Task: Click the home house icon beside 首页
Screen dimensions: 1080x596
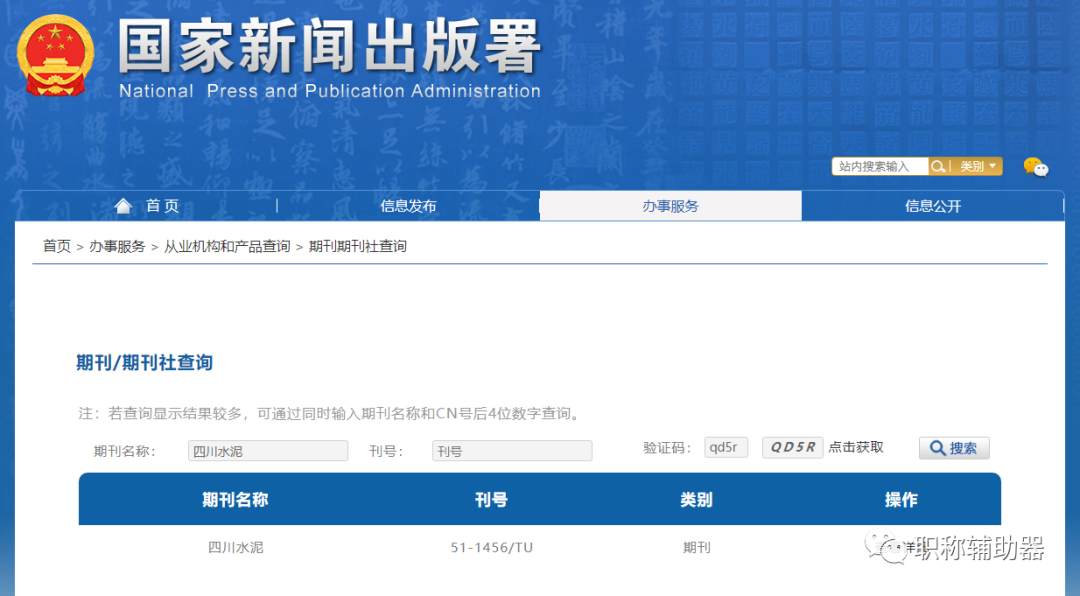Action: (x=126, y=206)
